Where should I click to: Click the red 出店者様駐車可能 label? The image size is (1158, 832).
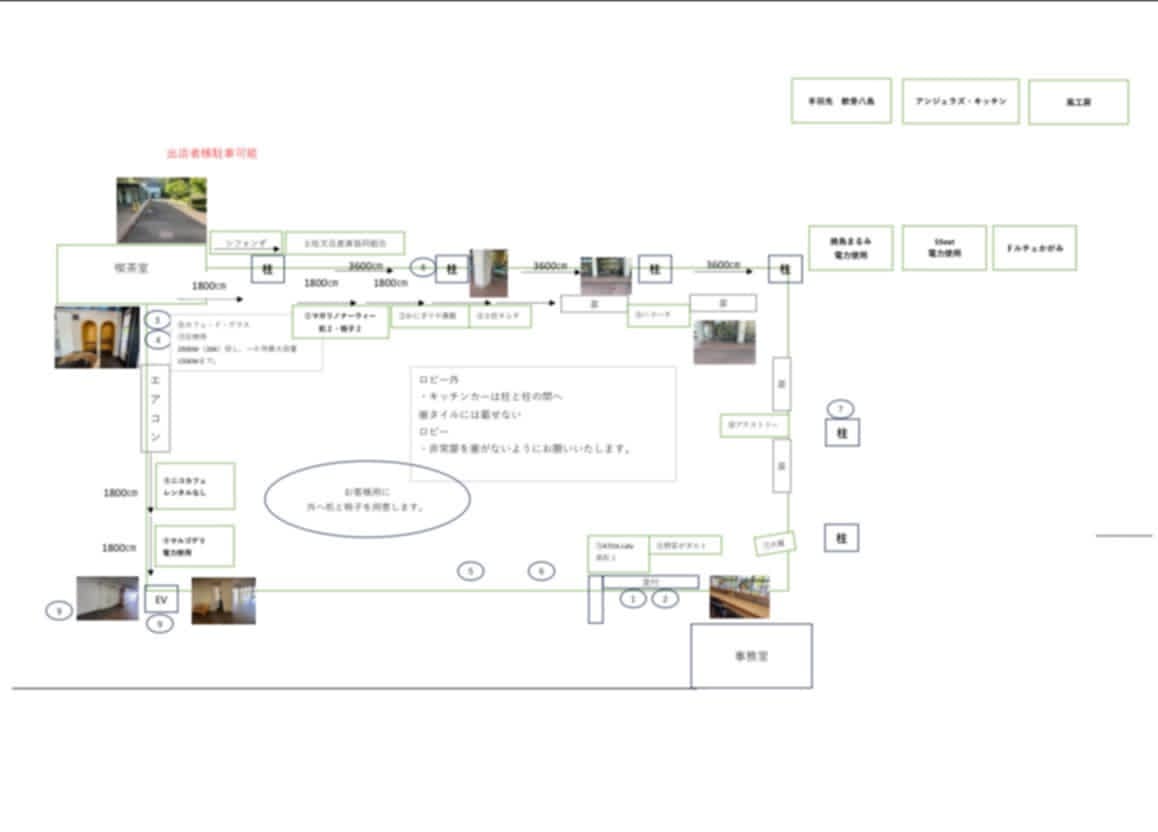click(212, 154)
